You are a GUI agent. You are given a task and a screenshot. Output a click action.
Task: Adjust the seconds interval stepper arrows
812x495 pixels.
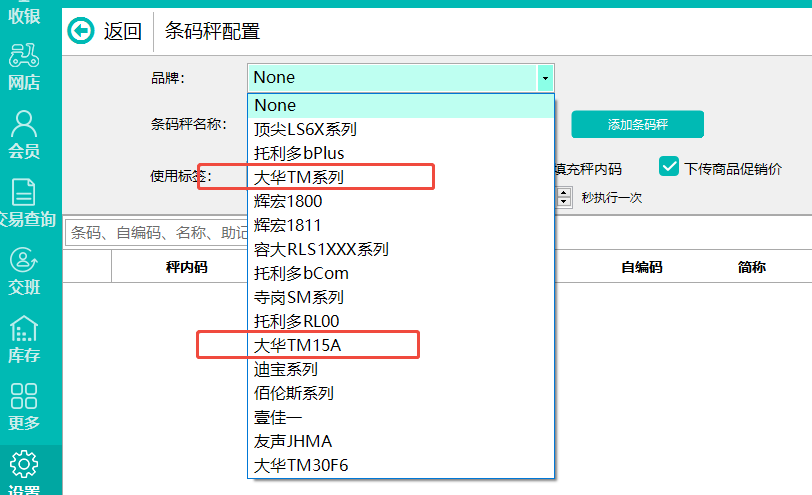click(564, 197)
